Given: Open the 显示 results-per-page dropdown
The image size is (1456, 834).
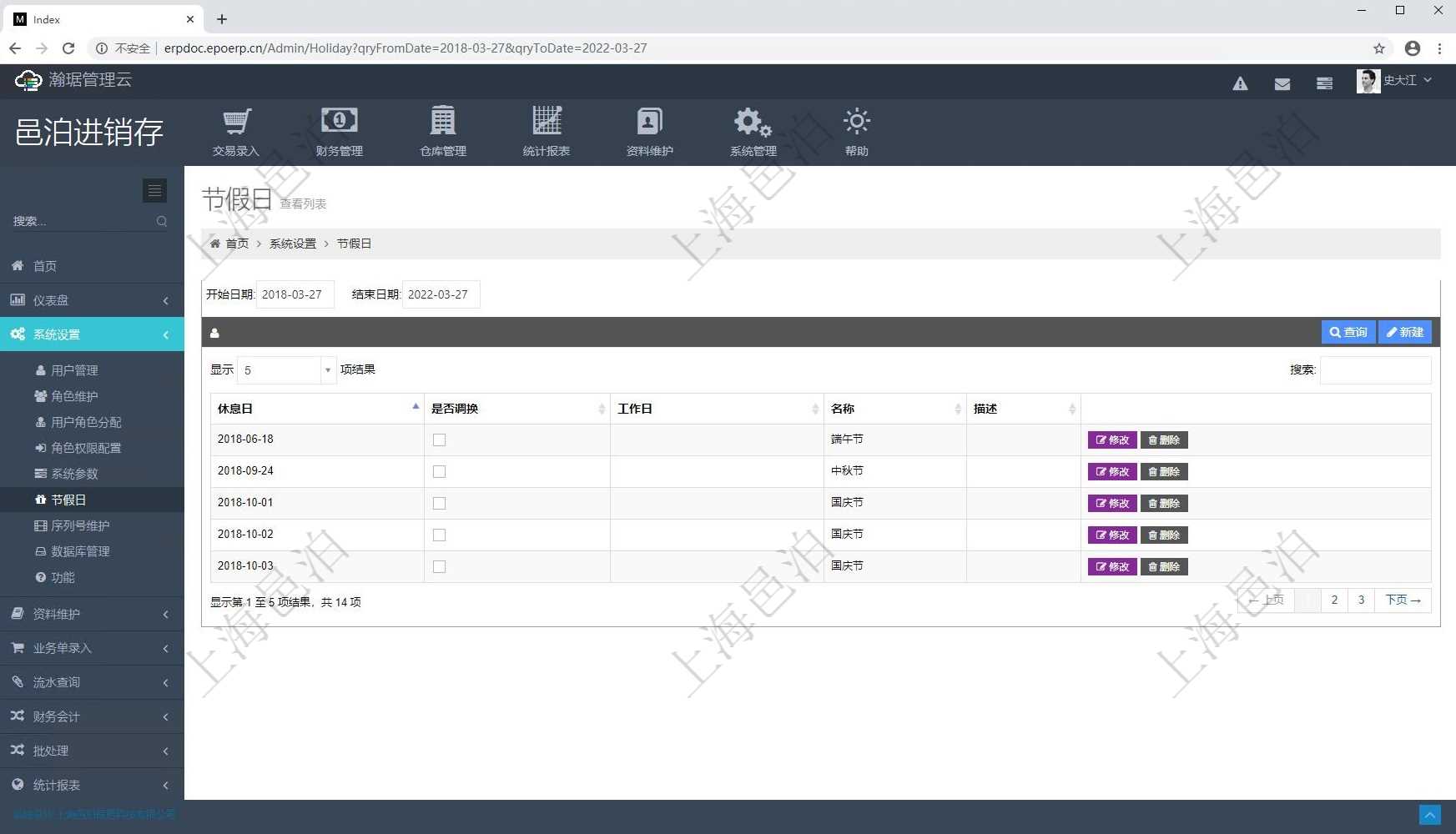Looking at the screenshot, I should (286, 370).
